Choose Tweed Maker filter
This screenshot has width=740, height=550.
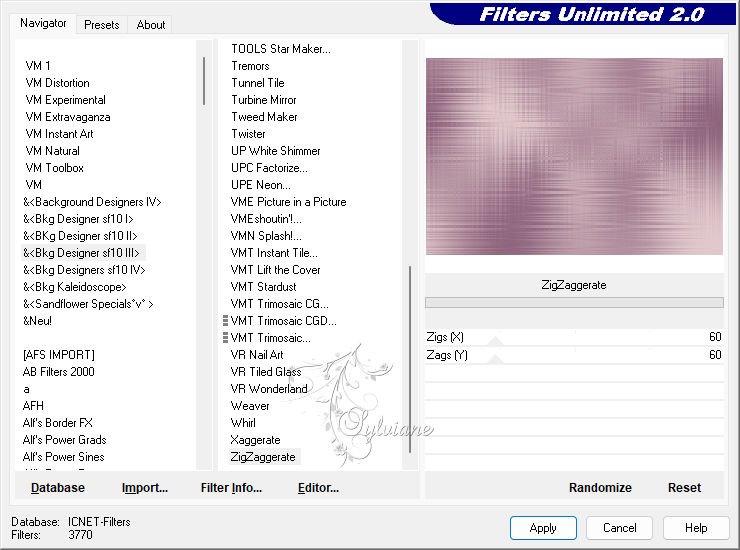click(264, 117)
